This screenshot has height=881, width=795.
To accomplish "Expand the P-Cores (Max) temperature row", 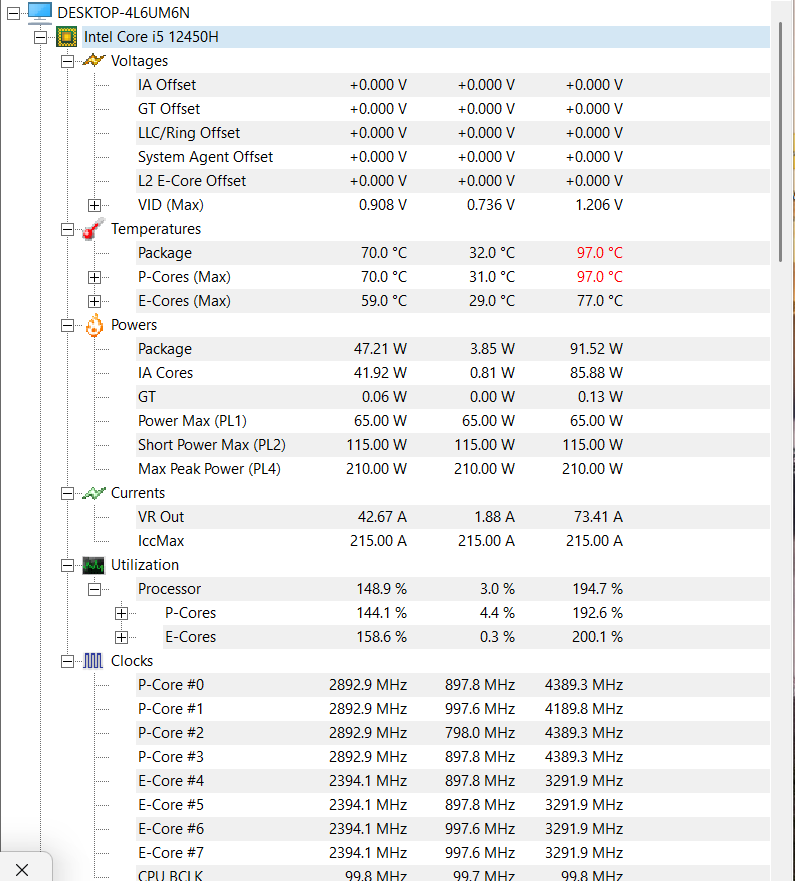I will (94, 277).
